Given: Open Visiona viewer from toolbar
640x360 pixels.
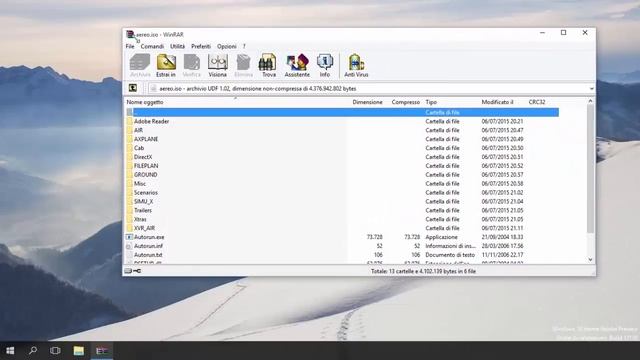Looking at the screenshot, I should coord(218,65).
